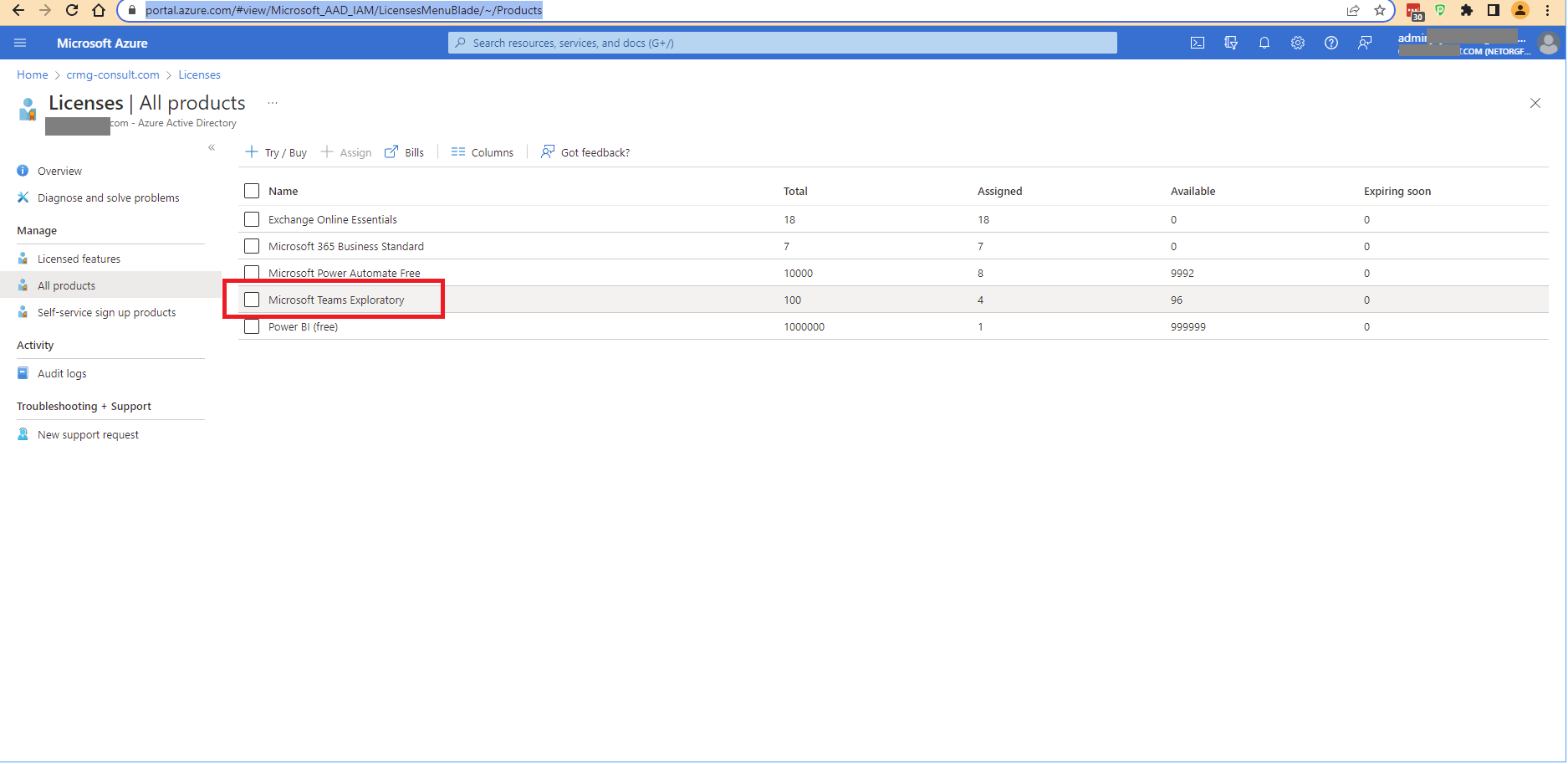Image resolution: width=1568 pixels, height=764 pixels.
Task: Click available value 999999 for Power BI
Action: 1188,326
